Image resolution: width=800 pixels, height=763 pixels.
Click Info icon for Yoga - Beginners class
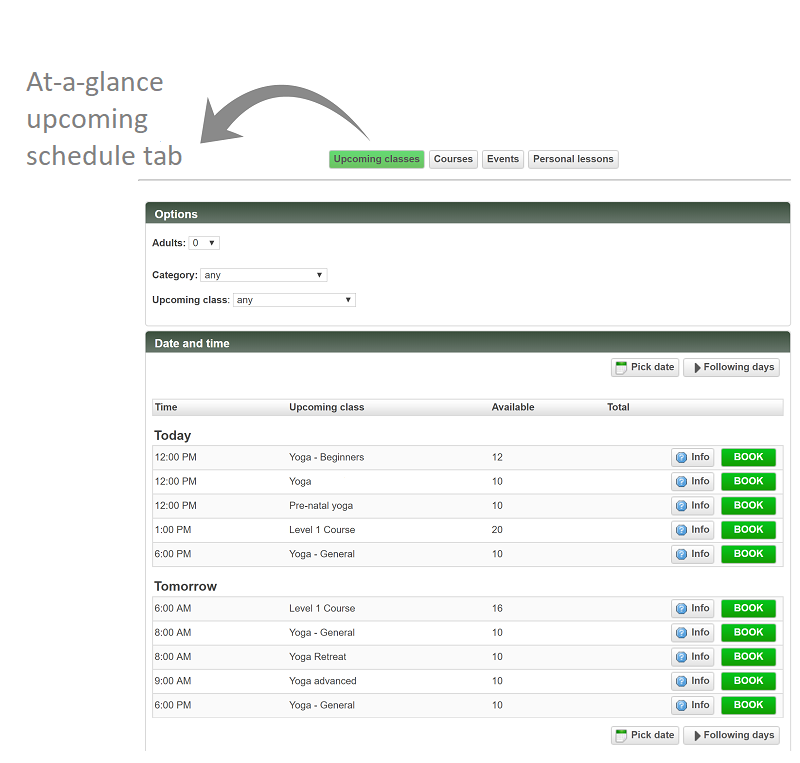coord(682,458)
